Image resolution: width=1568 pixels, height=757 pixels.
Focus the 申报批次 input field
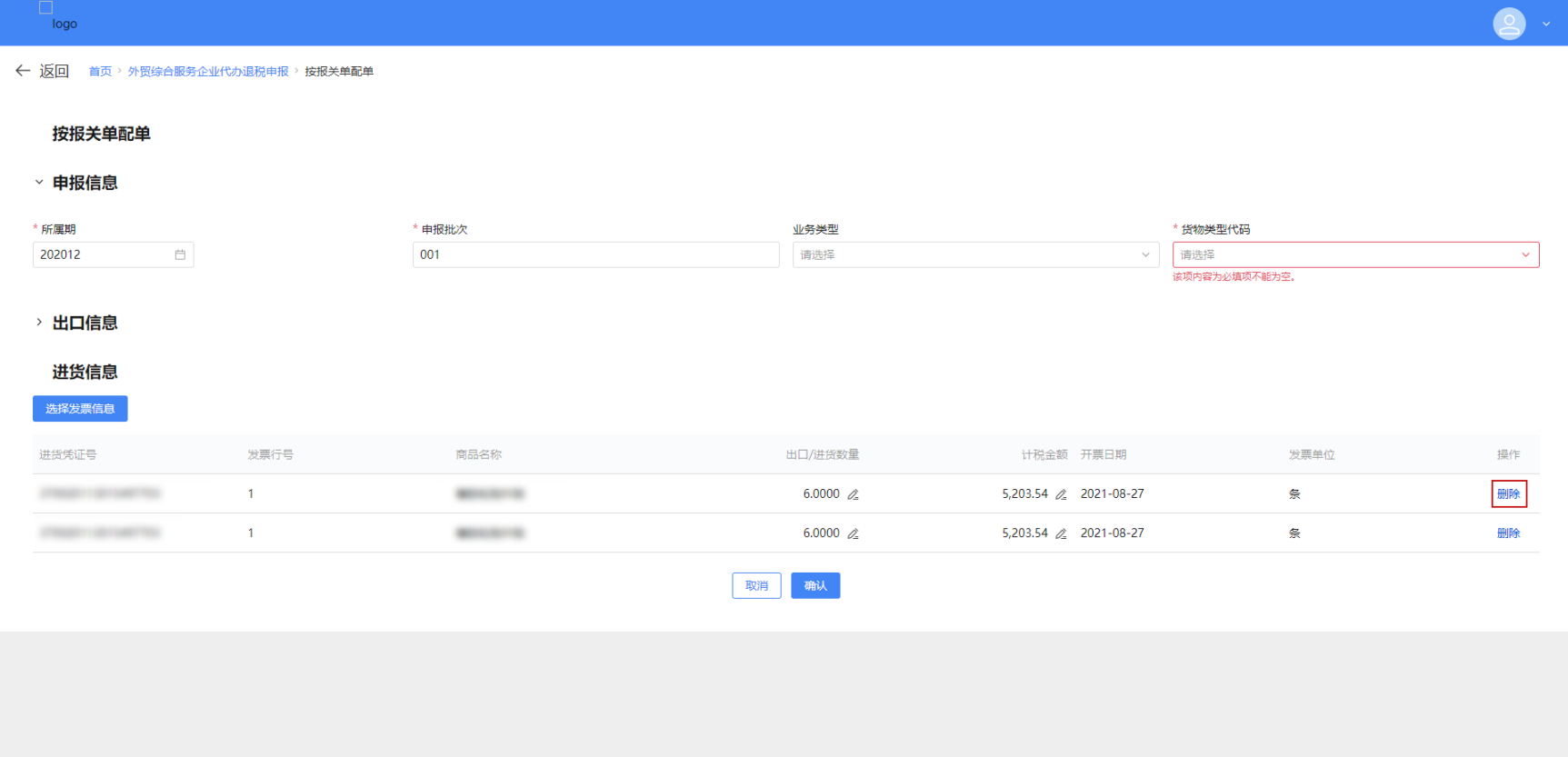[595, 255]
